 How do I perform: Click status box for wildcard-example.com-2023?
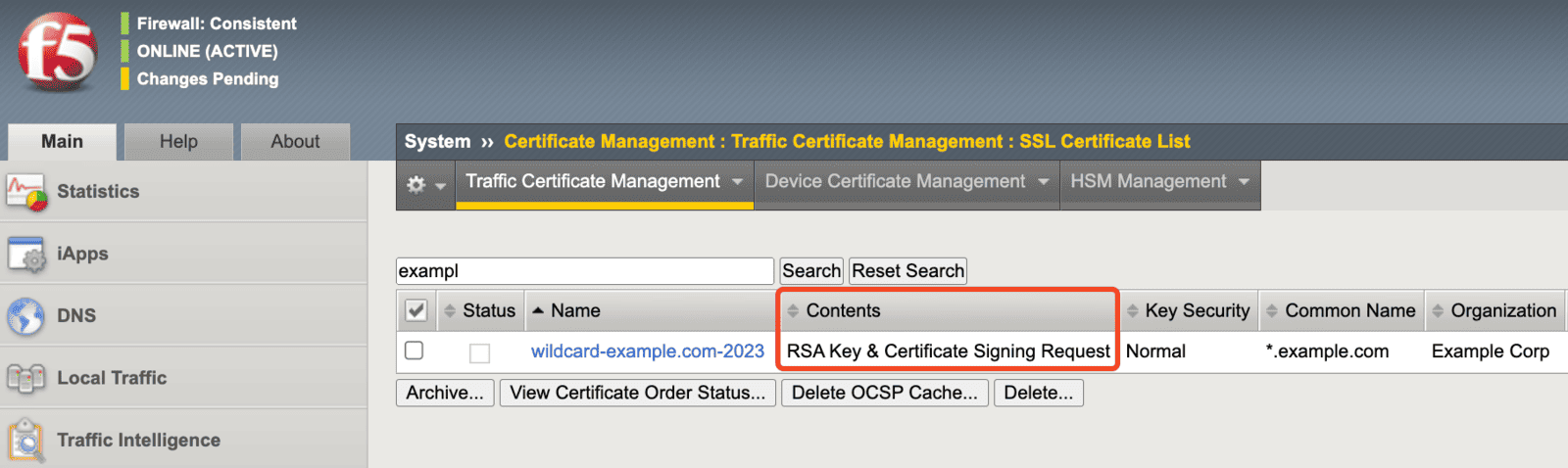tap(479, 353)
